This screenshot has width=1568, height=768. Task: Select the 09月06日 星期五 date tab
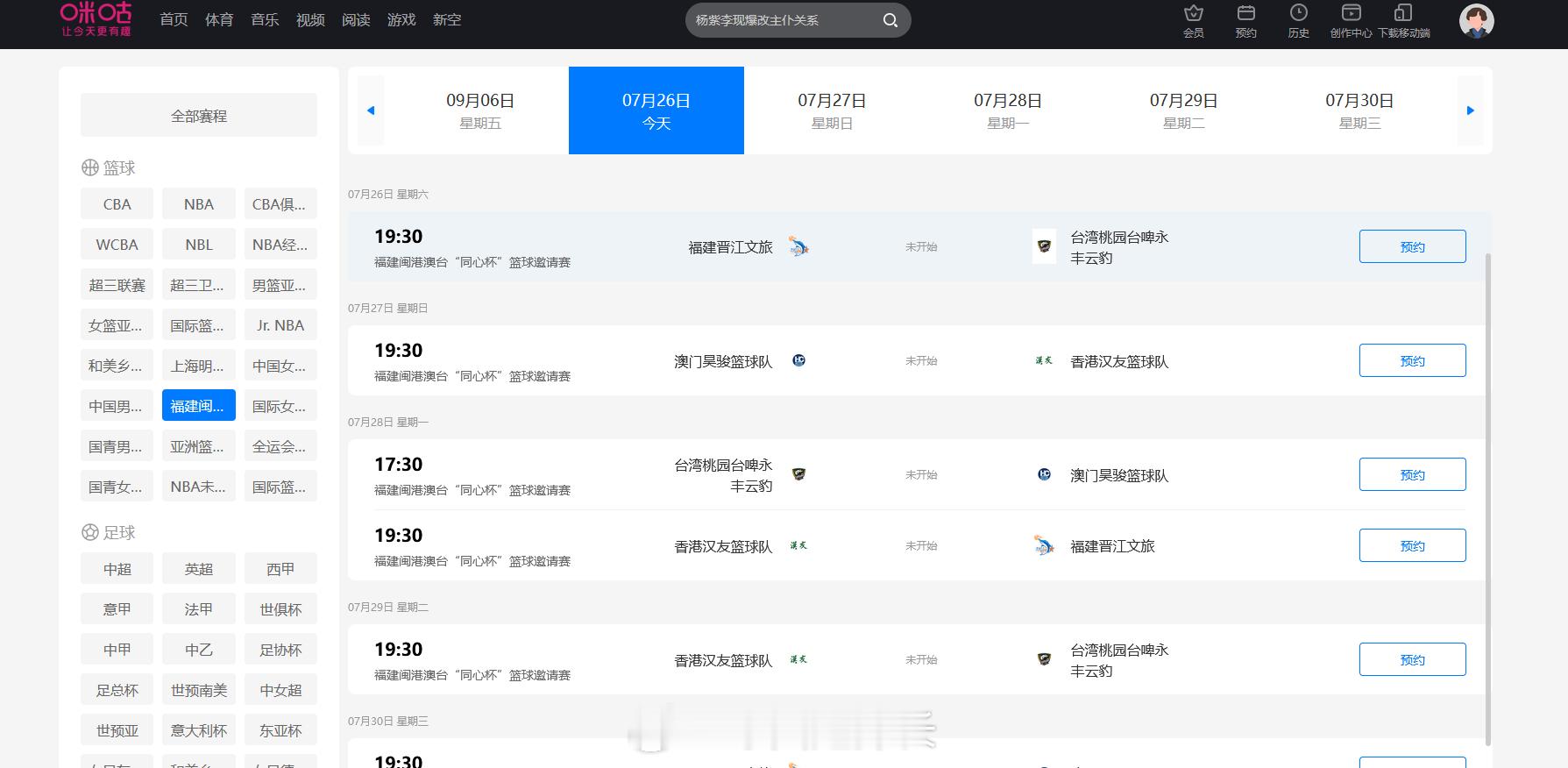[480, 110]
